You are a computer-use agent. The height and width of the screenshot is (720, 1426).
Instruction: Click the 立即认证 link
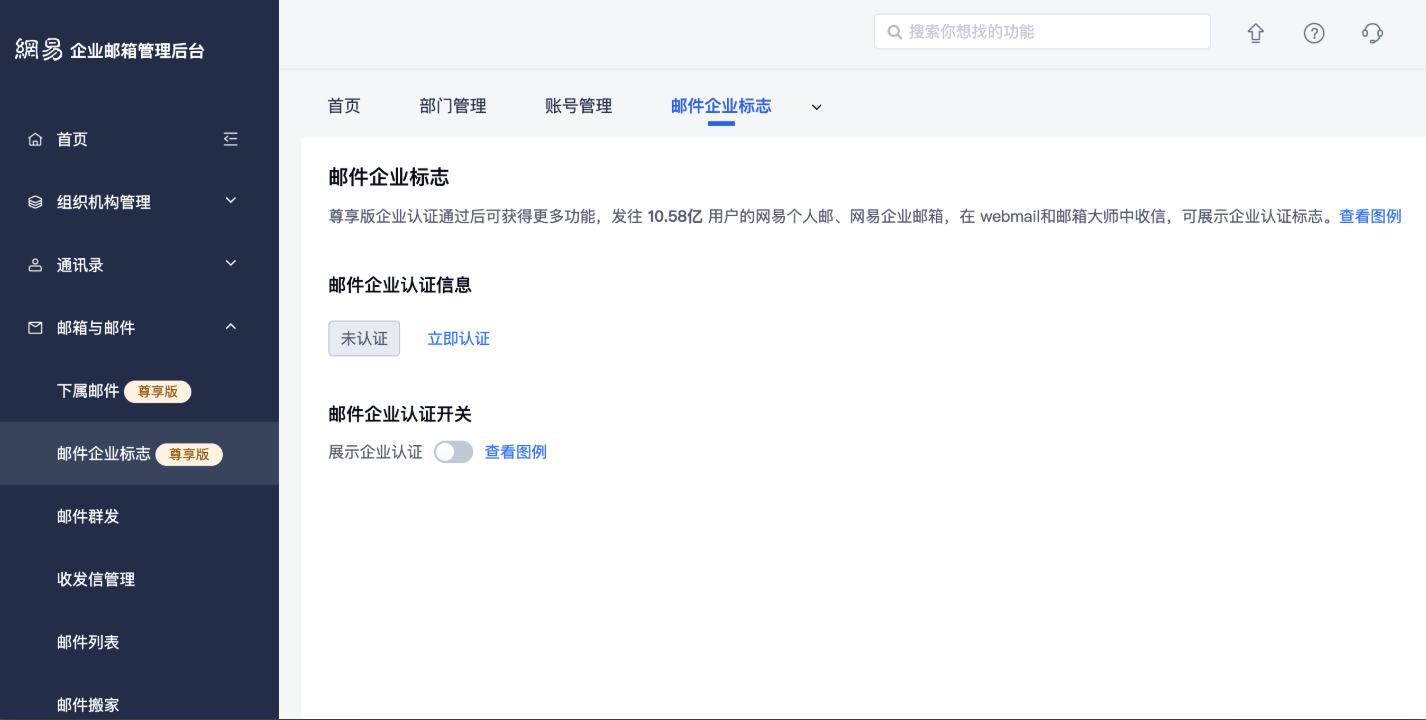[x=459, y=339]
